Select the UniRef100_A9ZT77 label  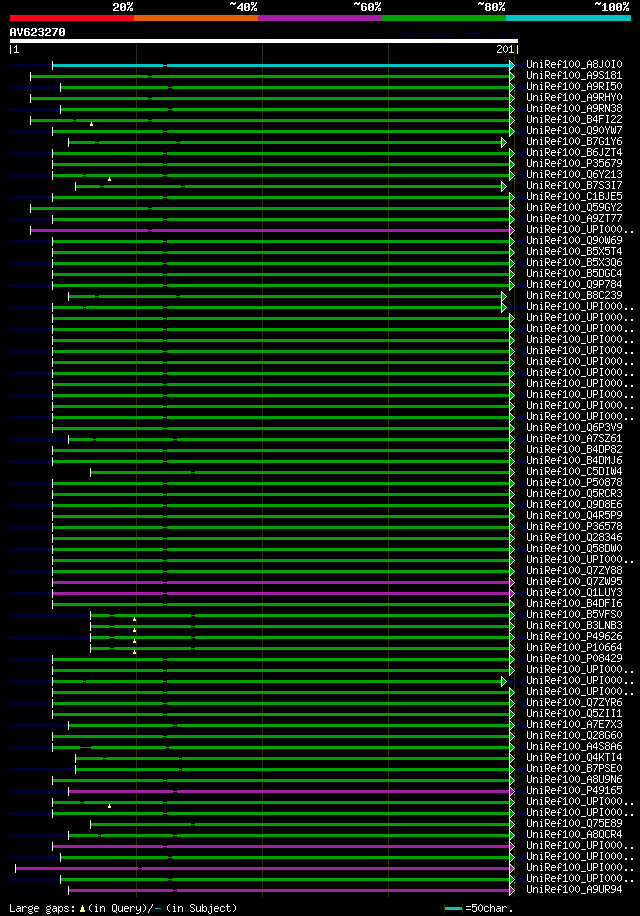click(574, 218)
